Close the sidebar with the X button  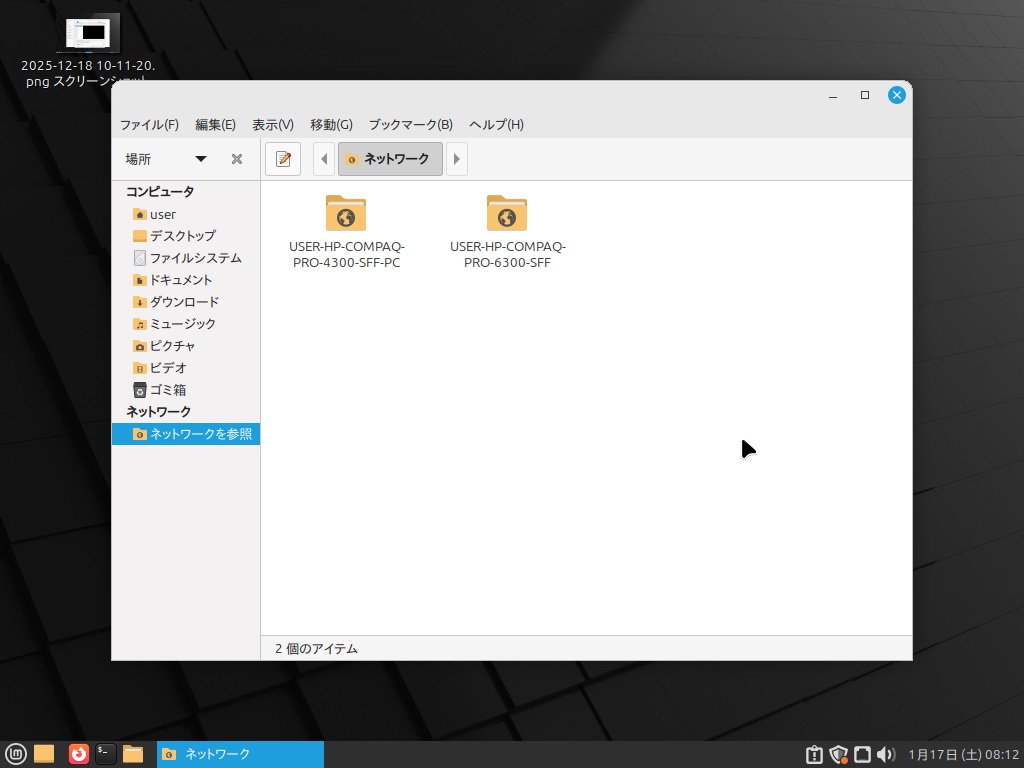click(x=237, y=159)
